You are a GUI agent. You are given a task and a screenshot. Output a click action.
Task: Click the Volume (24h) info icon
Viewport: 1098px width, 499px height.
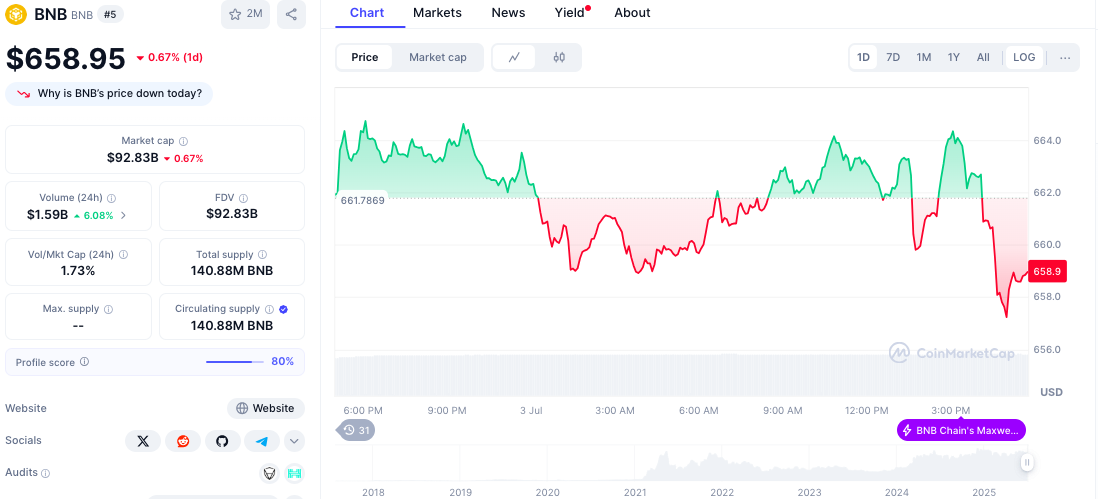coord(112,198)
